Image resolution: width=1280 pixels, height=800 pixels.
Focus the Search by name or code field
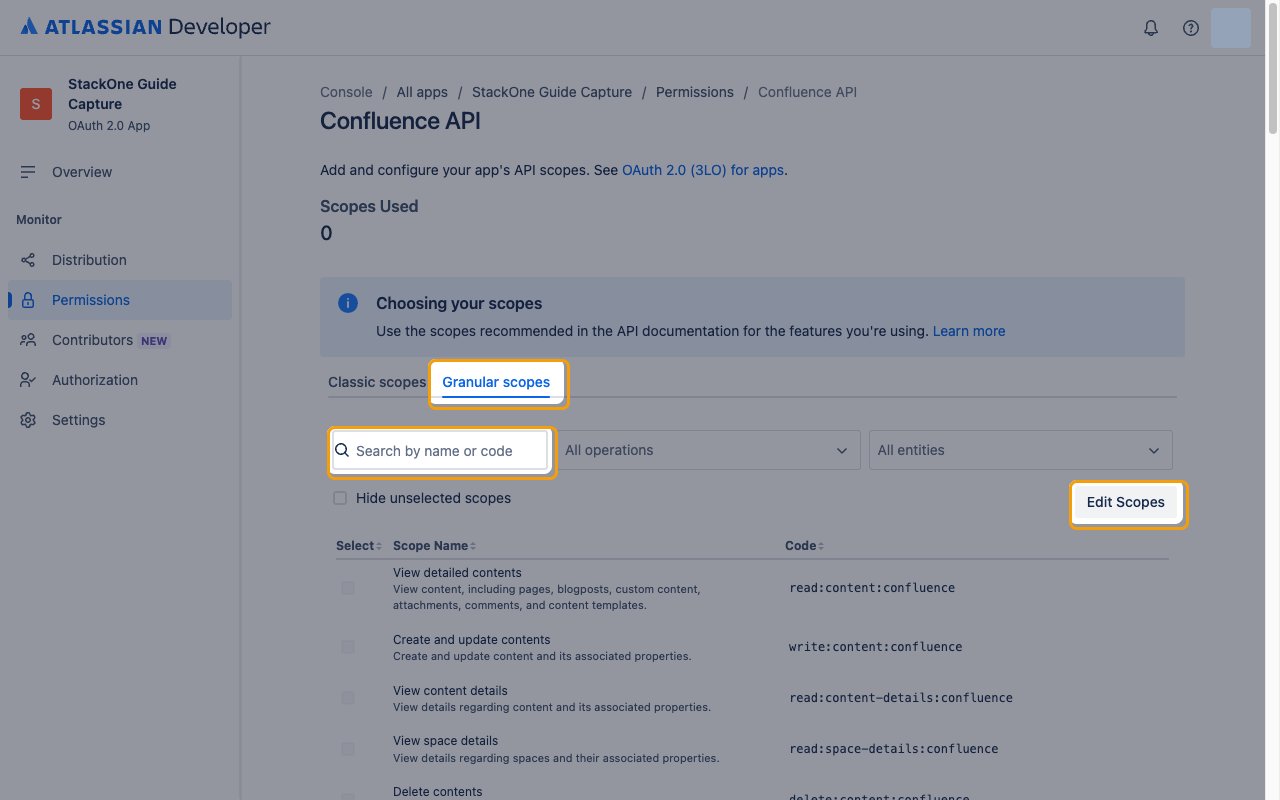point(441,450)
